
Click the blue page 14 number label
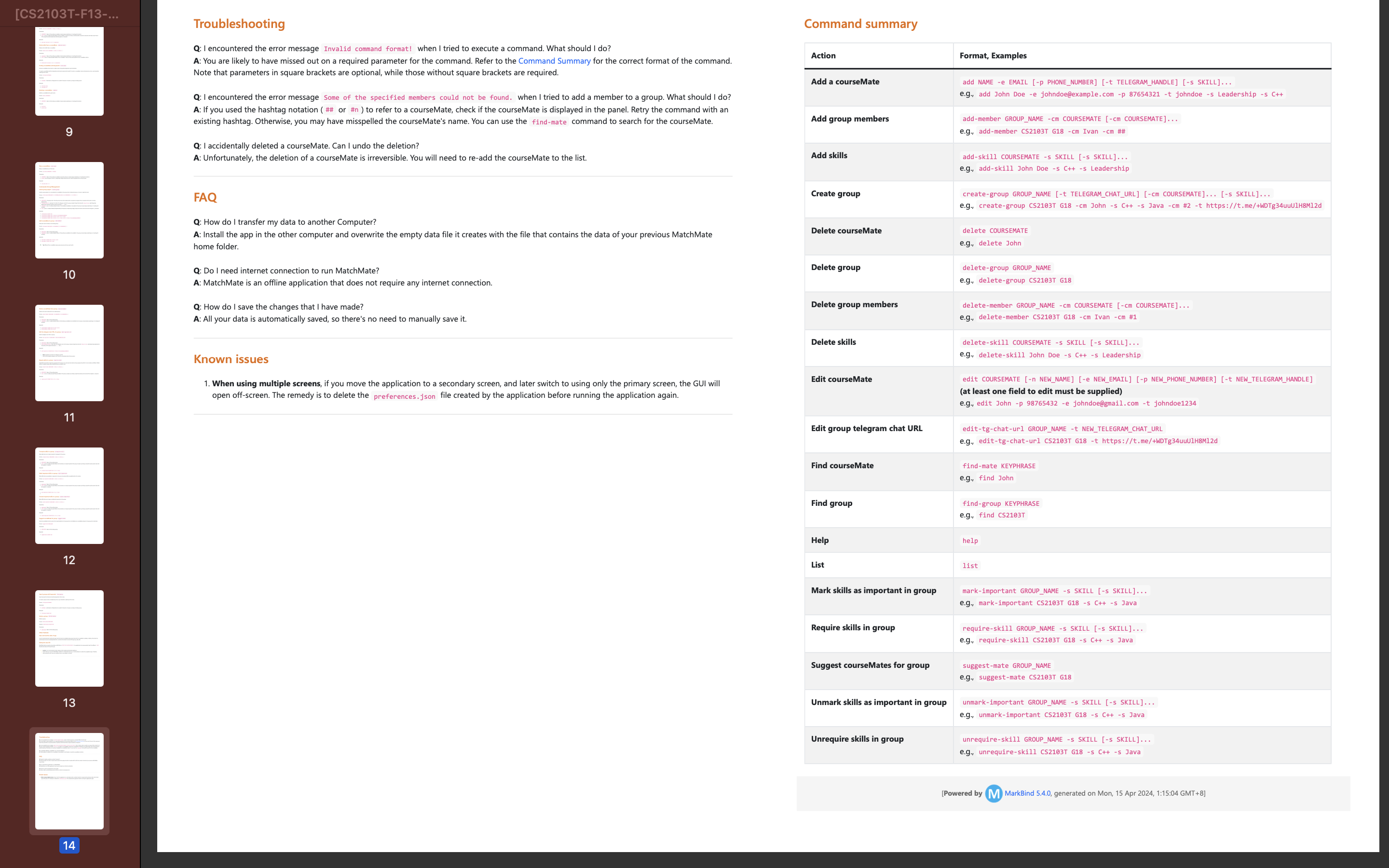[69, 845]
